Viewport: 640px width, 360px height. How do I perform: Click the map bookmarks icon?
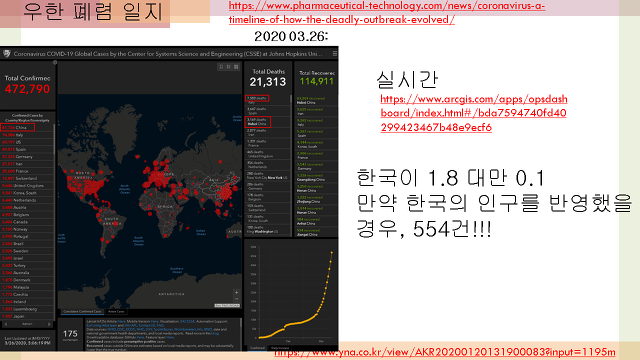221,67
